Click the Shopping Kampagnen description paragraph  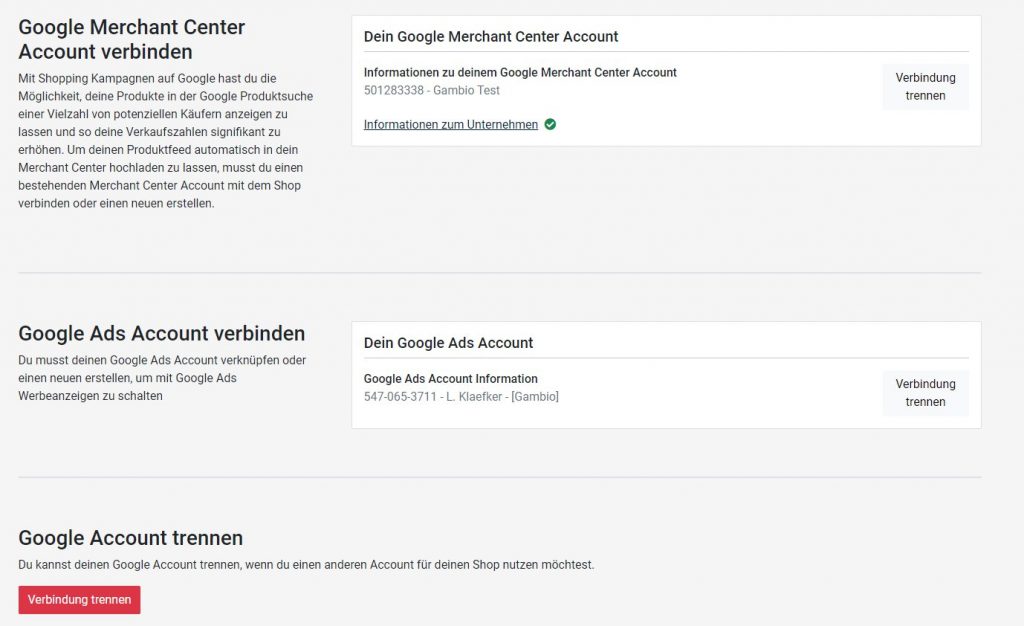click(165, 140)
